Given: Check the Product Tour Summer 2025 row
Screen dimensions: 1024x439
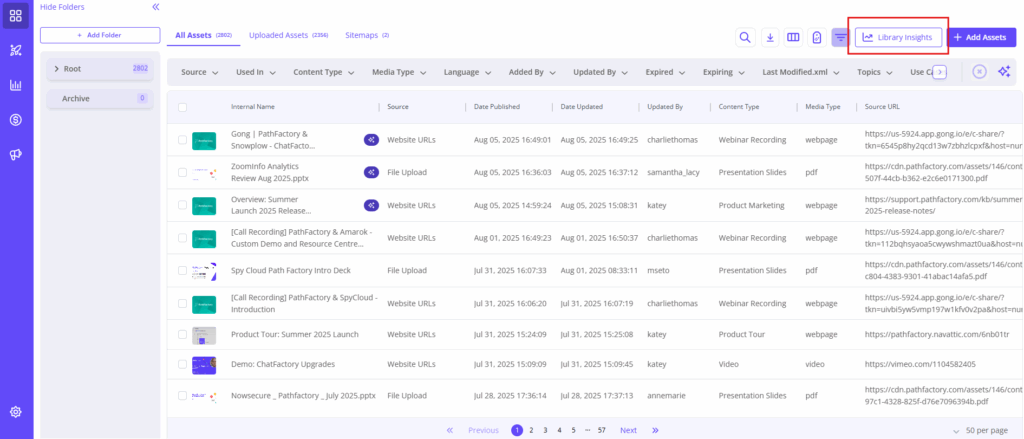Looking at the screenshot, I should pos(182,334).
